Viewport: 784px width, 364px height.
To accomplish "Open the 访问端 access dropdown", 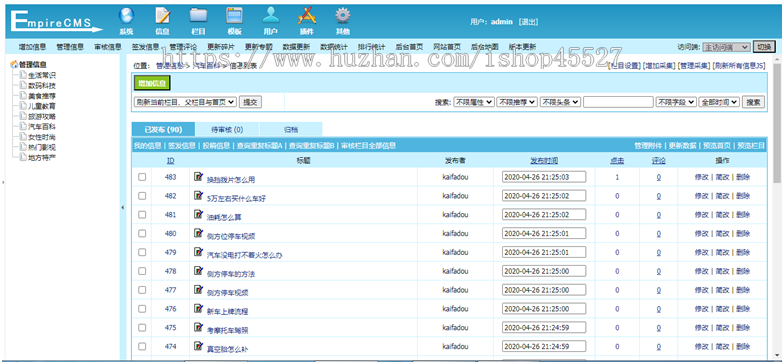I will [x=726, y=47].
